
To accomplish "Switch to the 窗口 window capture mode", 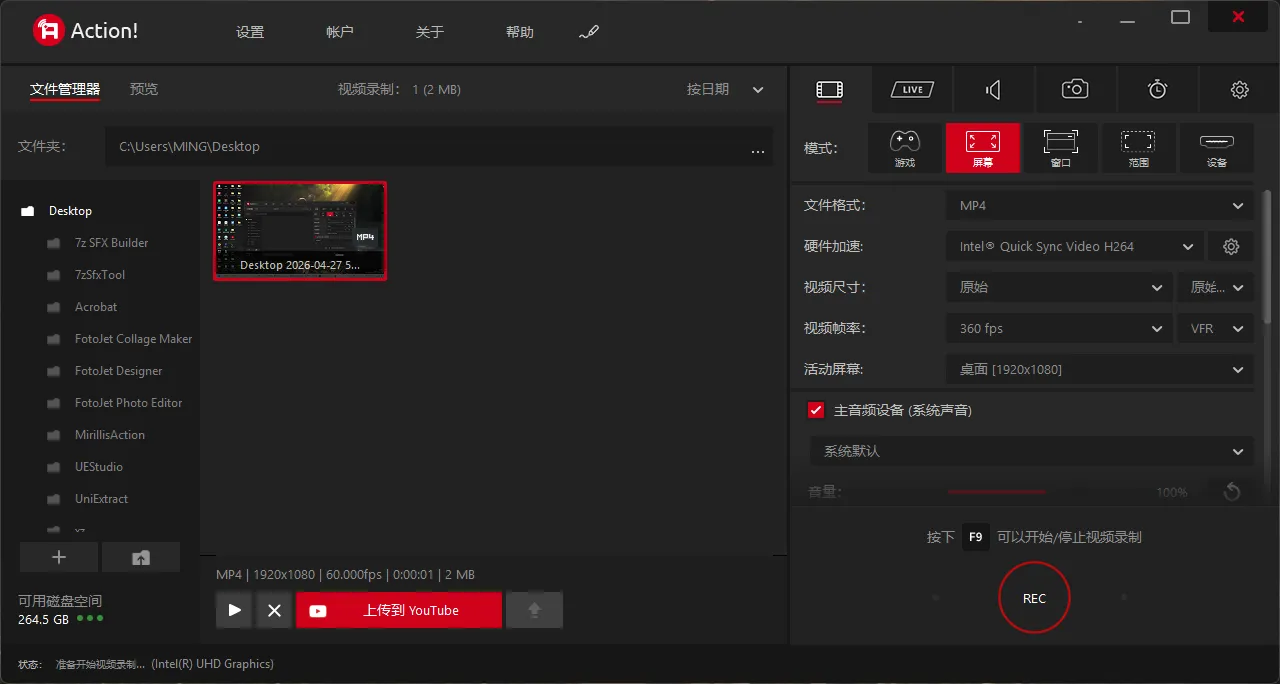I will tap(1060, 147).
